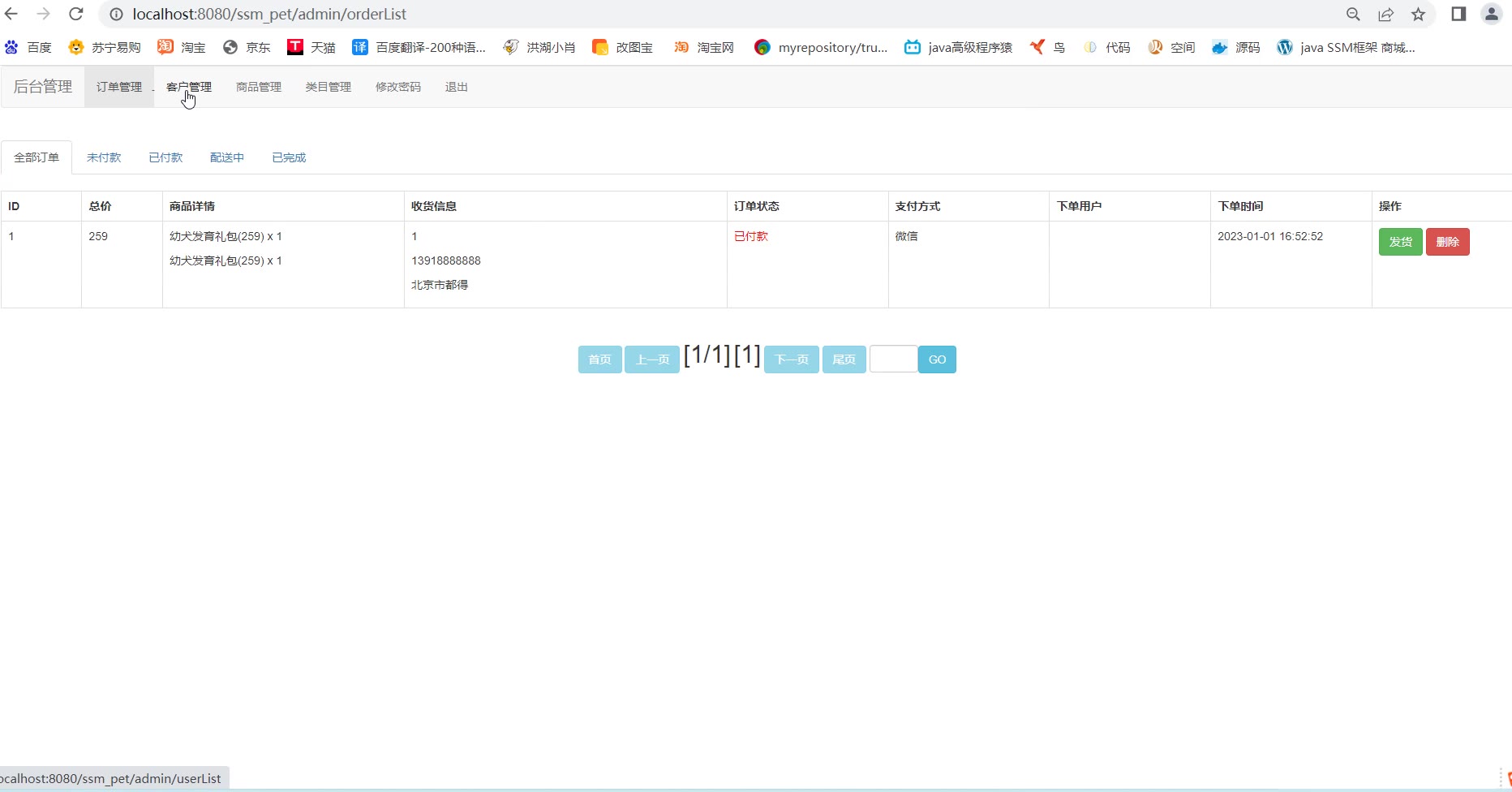Share this page via share icon
The image size is (1512, 792).
point(1385,15)
